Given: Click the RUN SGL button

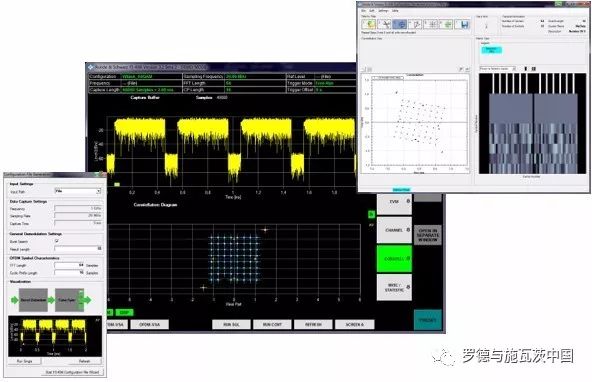Looking at the screenshot, I should pyautogui.click(x=231, y=325).
